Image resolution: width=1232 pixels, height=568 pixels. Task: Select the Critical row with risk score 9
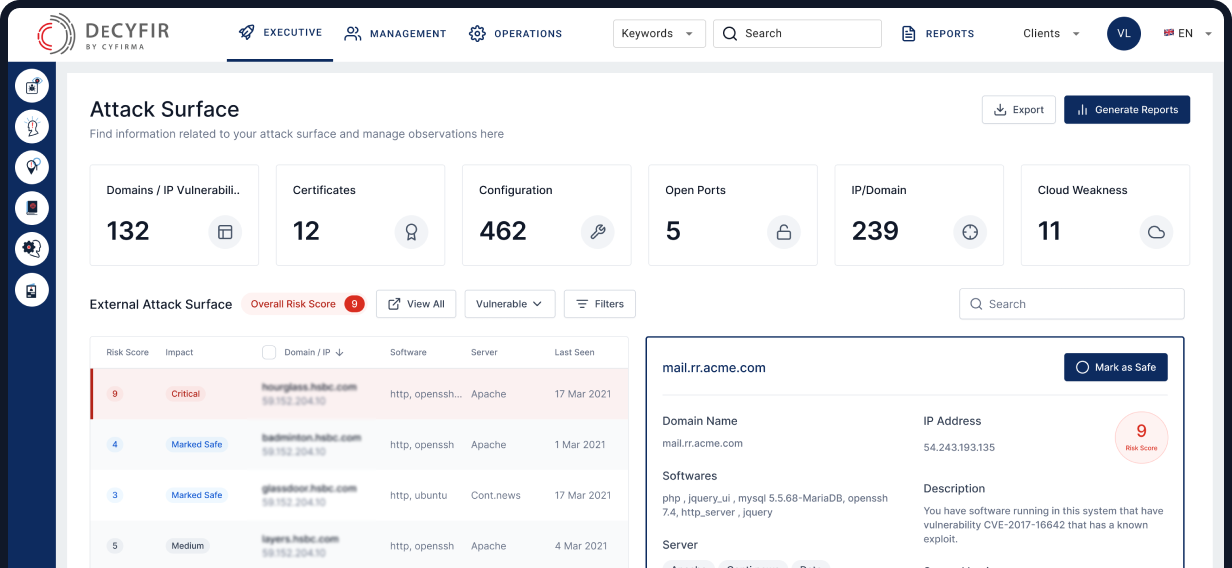tap(360, 394)
